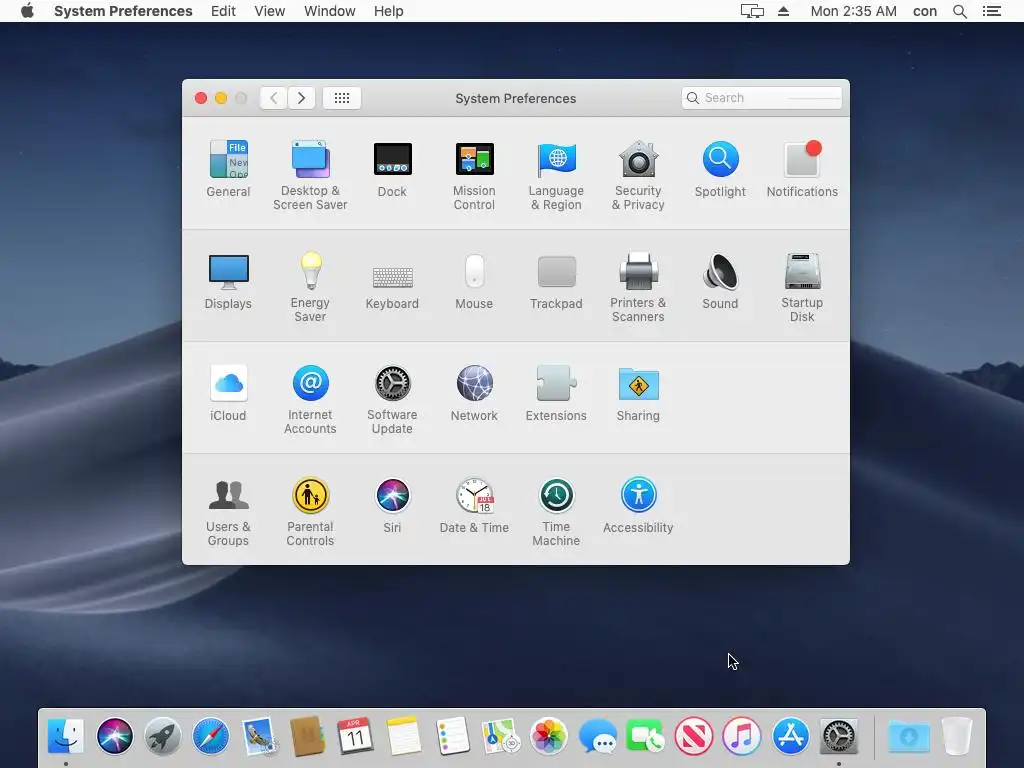
Task: Open Notification Center from menu bar
Action: point(991,11)
